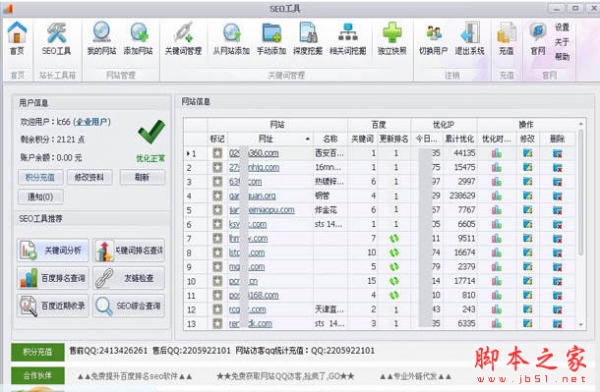Open the 关键词分析 tool
This screenshot has width=600, height=392.
pyautogui.click(x=53, y=250)
